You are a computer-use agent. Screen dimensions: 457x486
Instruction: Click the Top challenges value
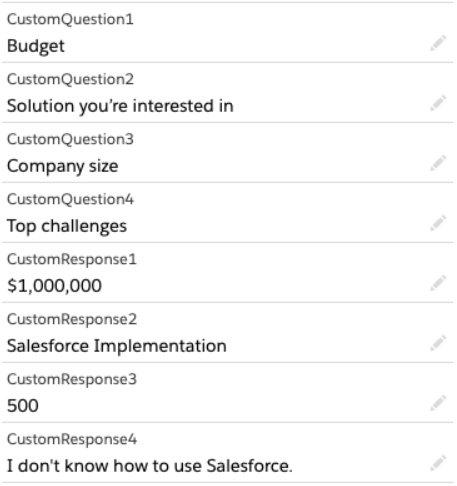coord(67,226)
